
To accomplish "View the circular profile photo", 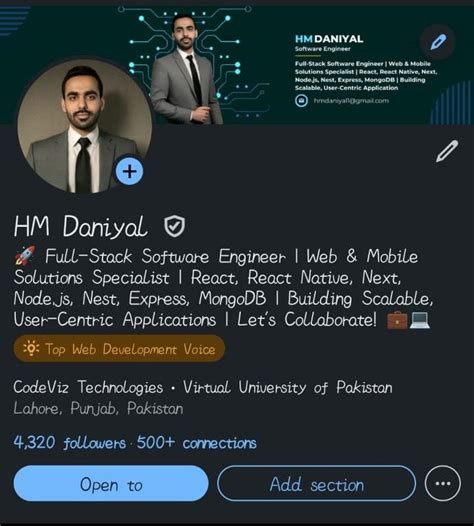I will (85, 126).
